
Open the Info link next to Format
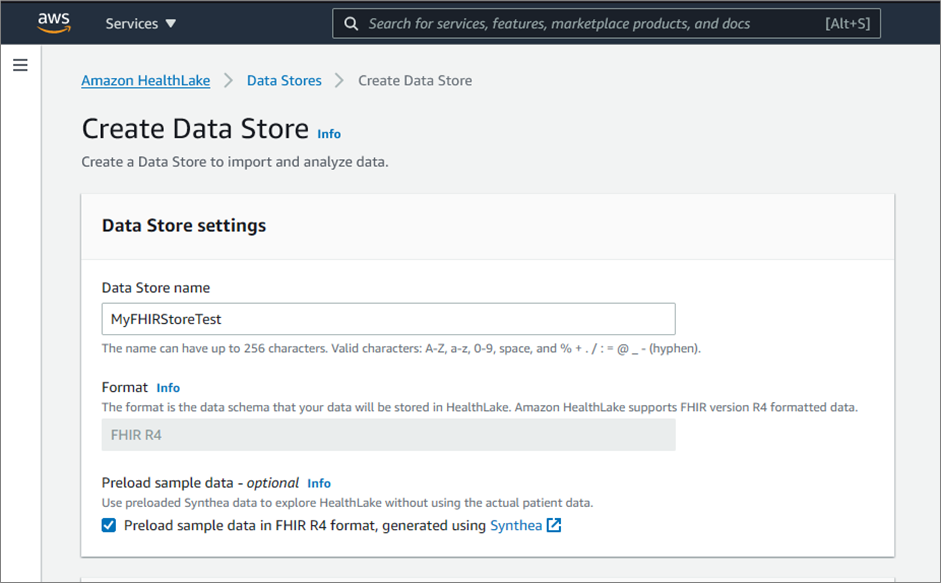click(168, 388)
